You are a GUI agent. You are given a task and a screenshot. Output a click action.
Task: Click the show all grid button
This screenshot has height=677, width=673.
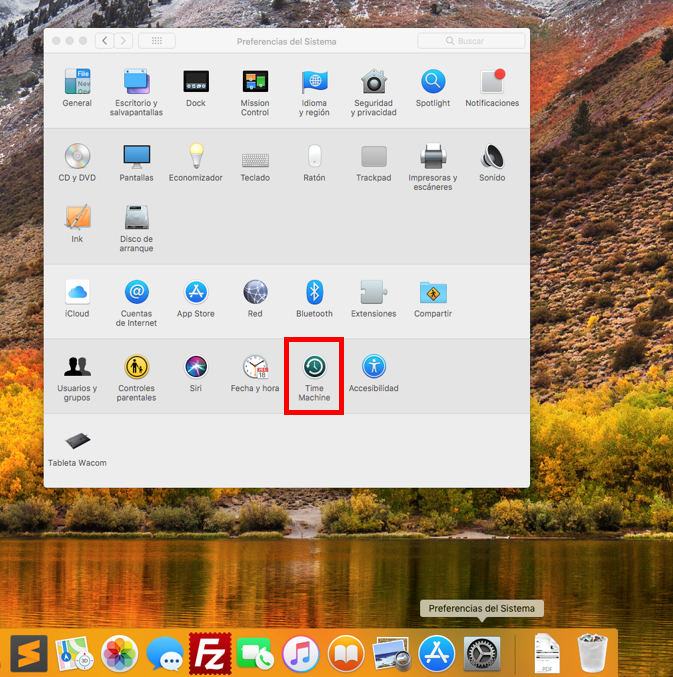point(156,41)
